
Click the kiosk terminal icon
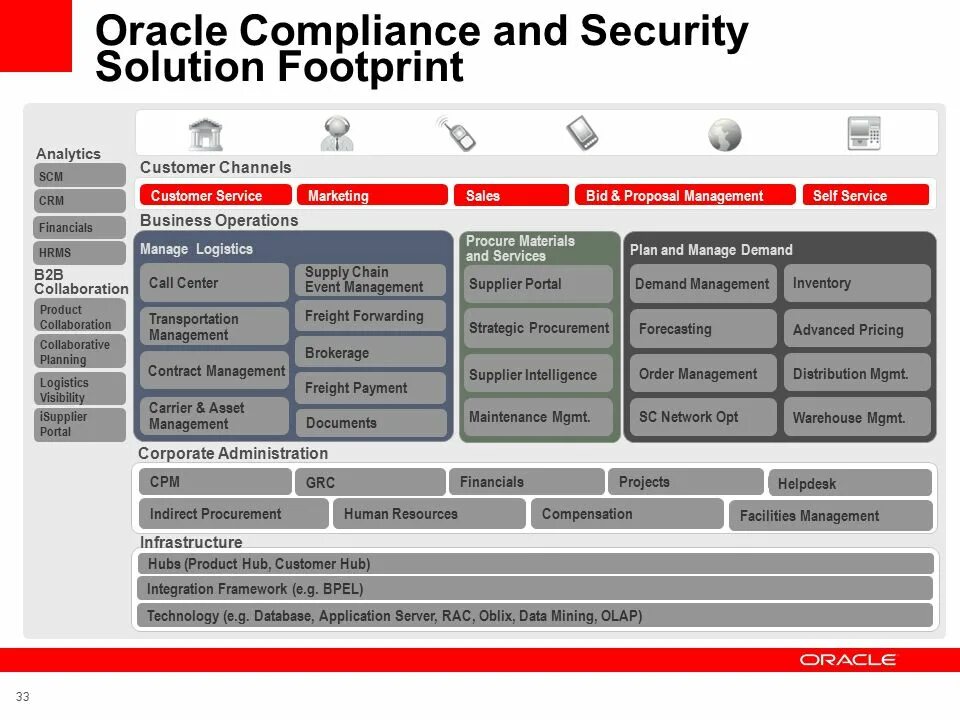pos(864,133)
